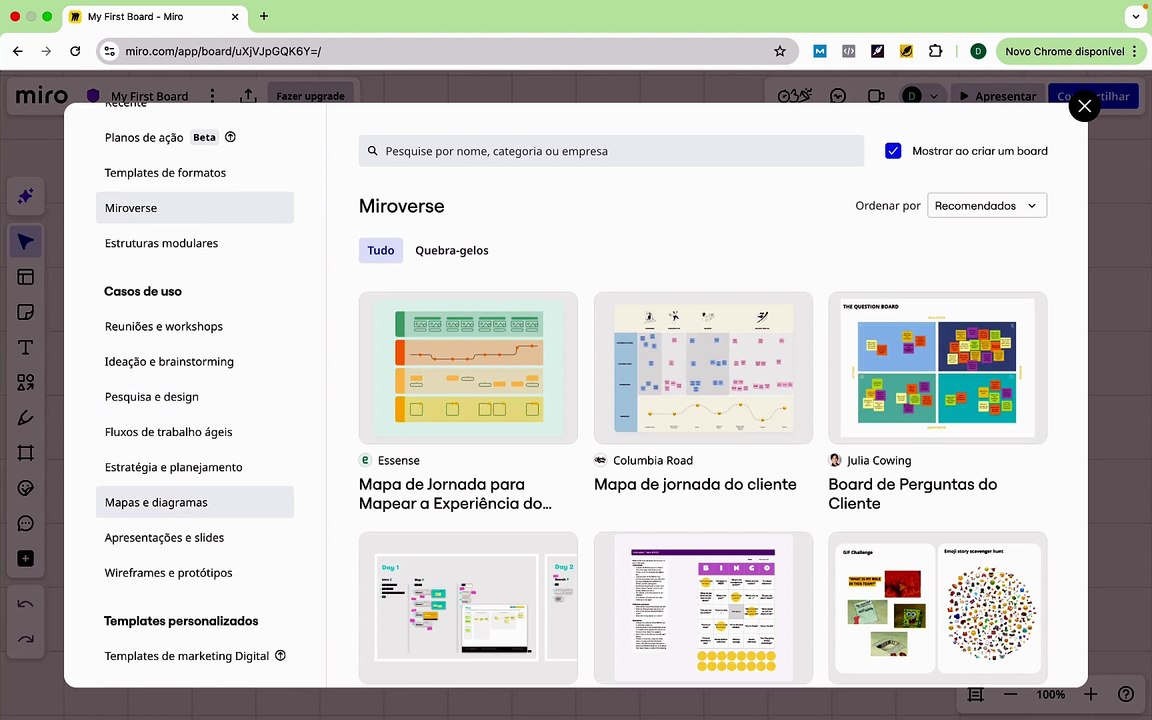Click Novo Chrome disponível button
The image size is (1152, 720).
[x=1070, y=51]
